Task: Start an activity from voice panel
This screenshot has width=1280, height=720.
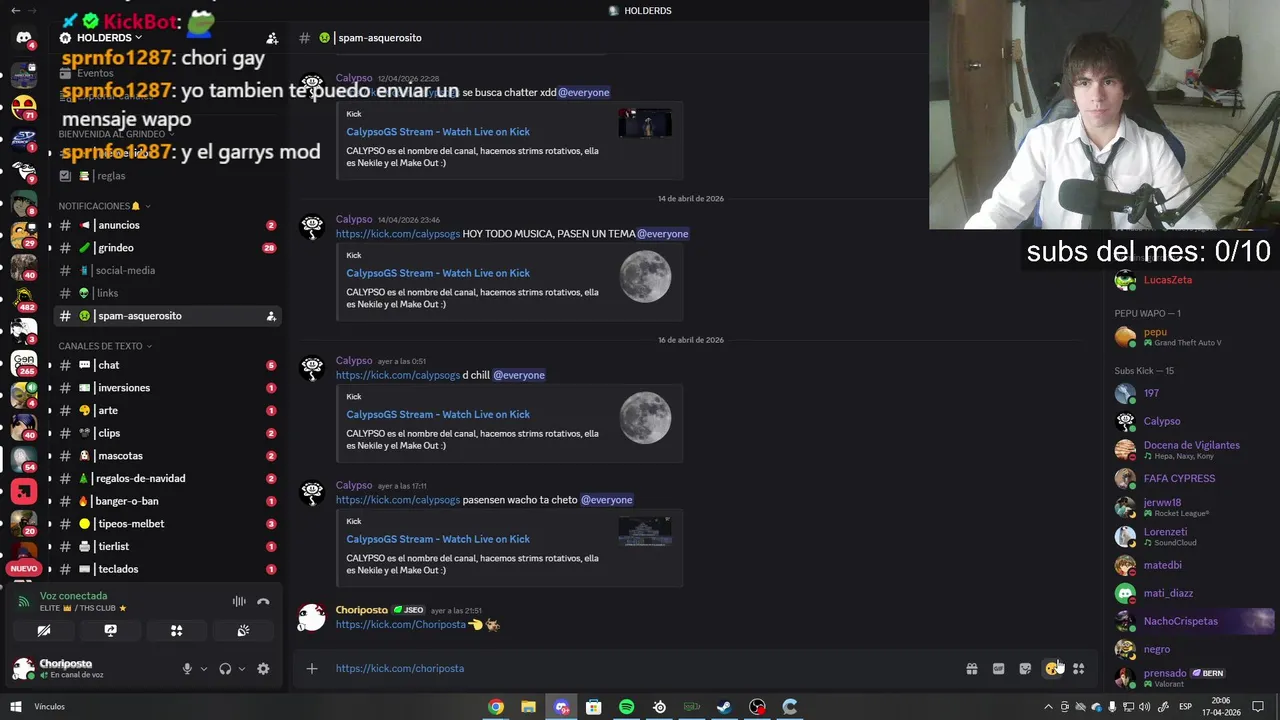Action: (x=176, y=631)
